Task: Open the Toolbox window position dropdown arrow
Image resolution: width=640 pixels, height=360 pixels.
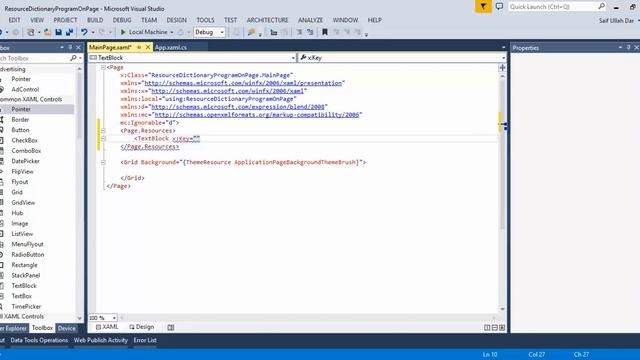Action: pos(62,48)
